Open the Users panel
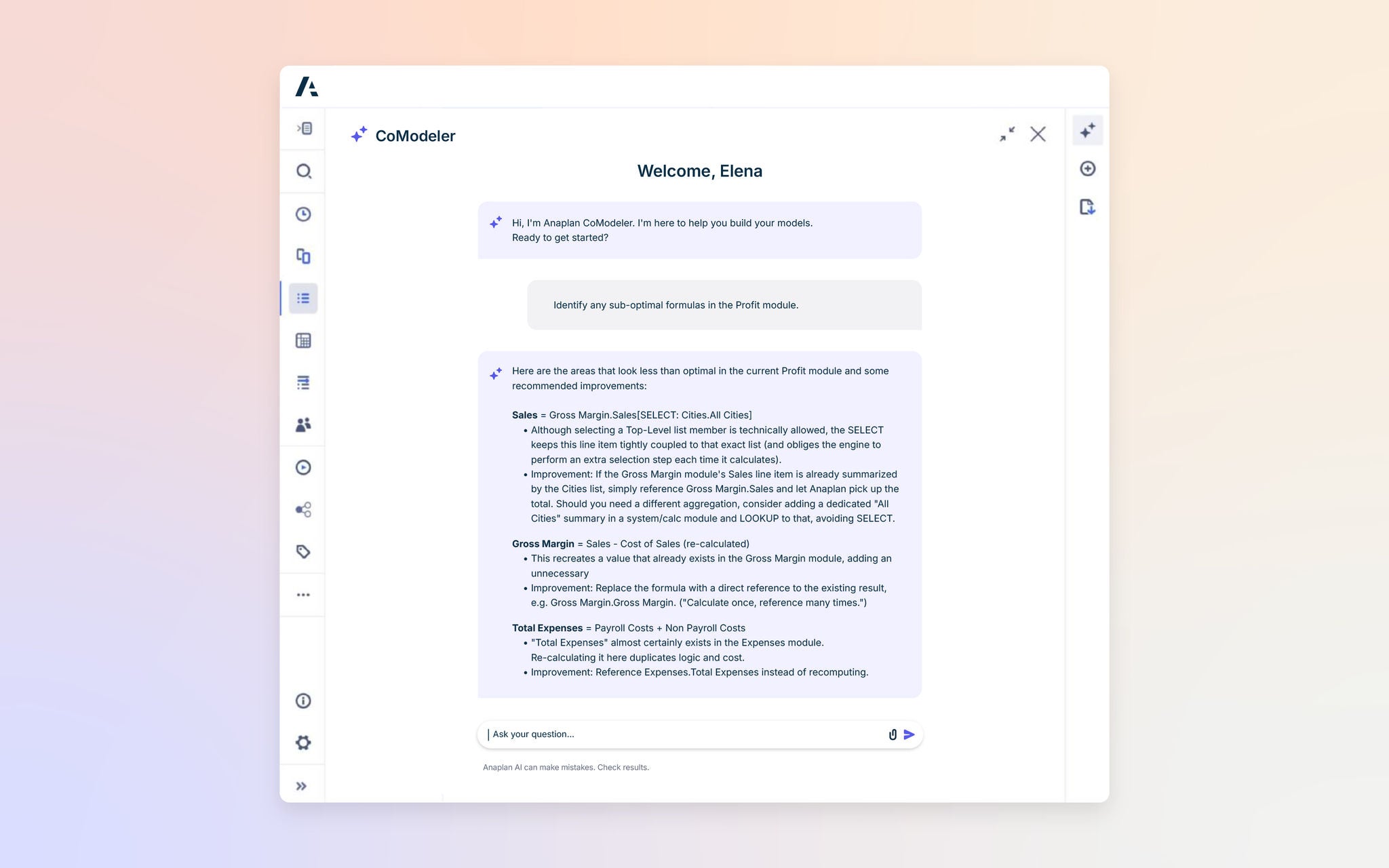1389x868 pixels. [303, 425]
